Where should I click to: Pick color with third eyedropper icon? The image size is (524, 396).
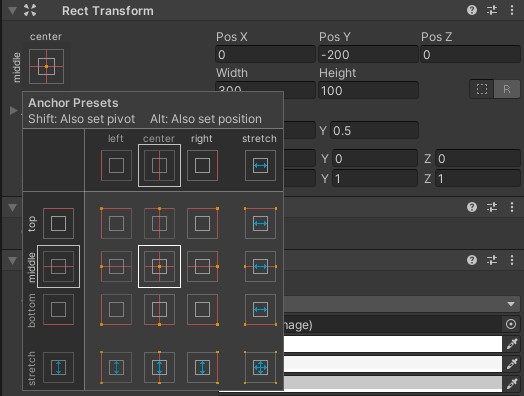click(512, 384)
